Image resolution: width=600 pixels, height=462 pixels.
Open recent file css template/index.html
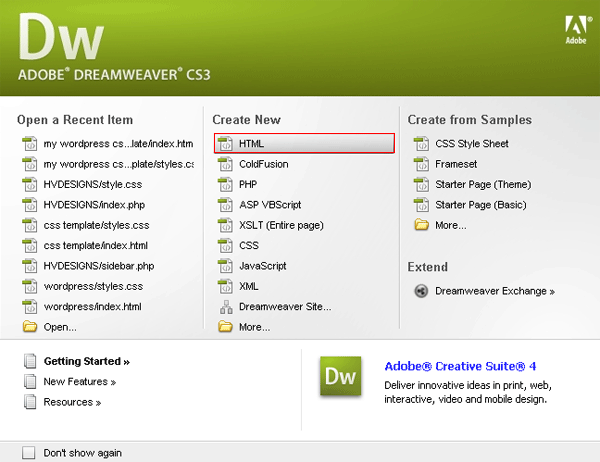(x=96, y=245)
